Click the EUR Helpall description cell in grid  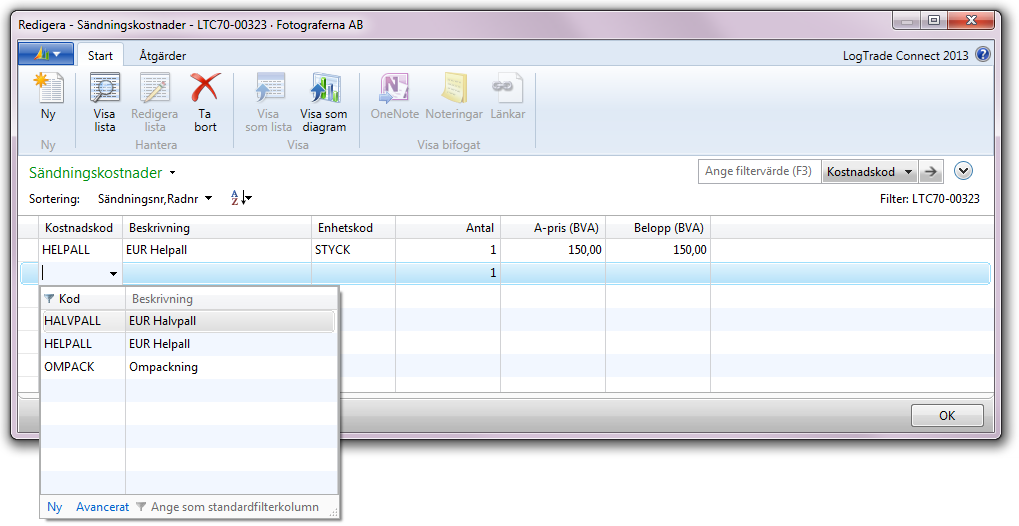217,250
